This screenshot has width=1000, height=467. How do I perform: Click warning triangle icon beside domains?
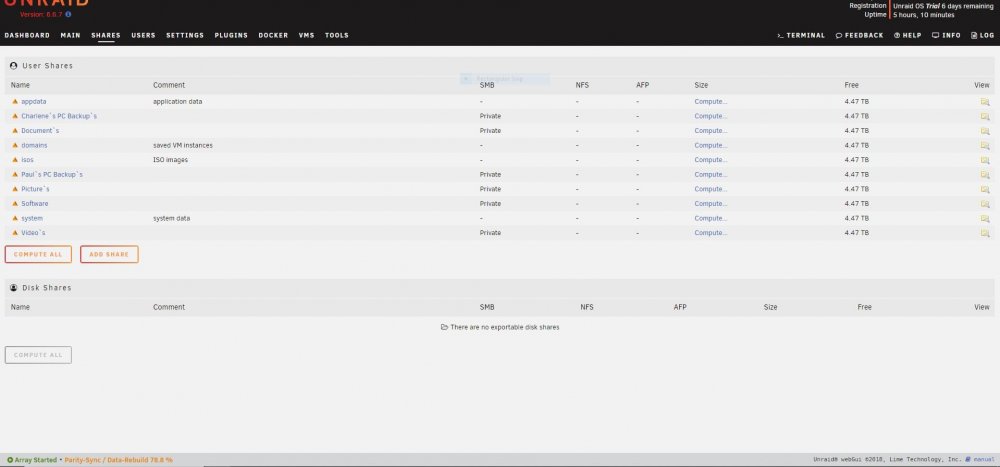(15, 145)
